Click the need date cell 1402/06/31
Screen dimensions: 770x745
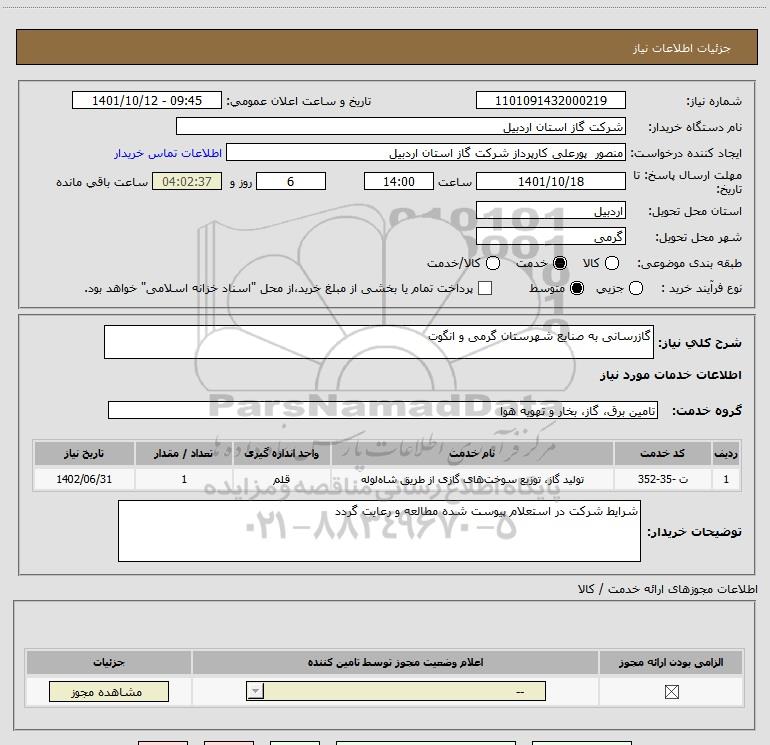(84, 479)
